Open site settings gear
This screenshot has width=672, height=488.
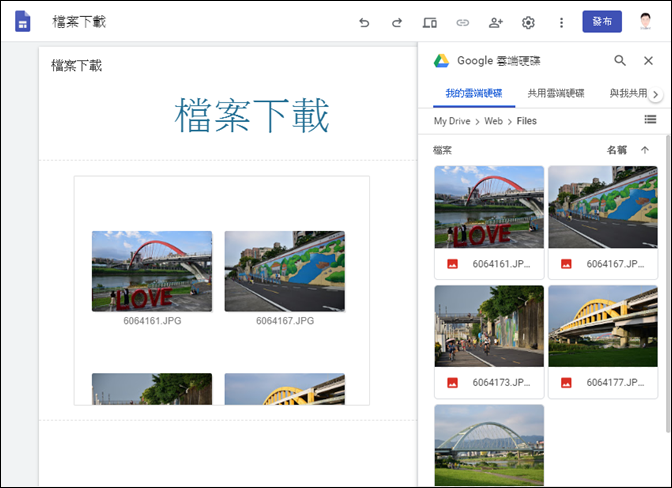tap(528, 22)
